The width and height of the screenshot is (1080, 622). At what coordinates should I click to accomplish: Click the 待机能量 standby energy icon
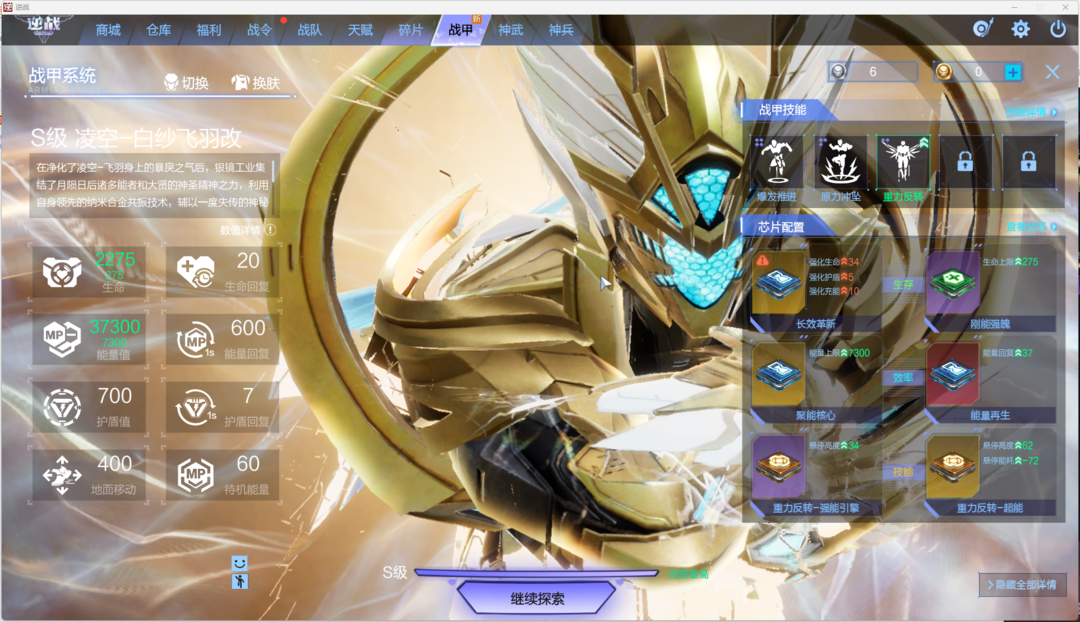196,475
